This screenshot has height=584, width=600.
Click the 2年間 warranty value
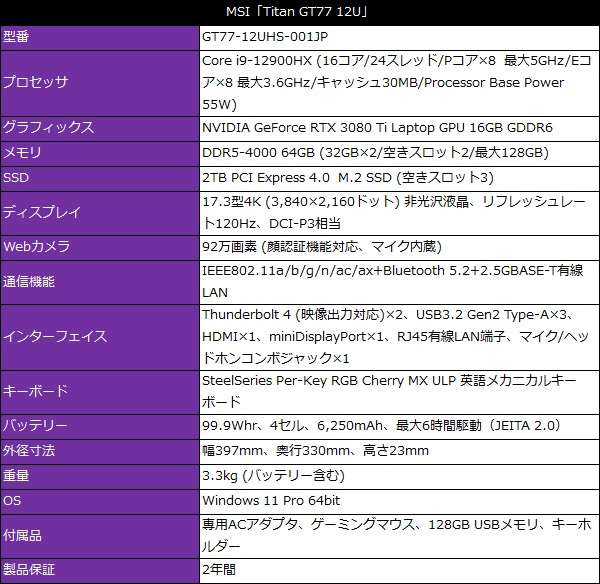[399, 571]
